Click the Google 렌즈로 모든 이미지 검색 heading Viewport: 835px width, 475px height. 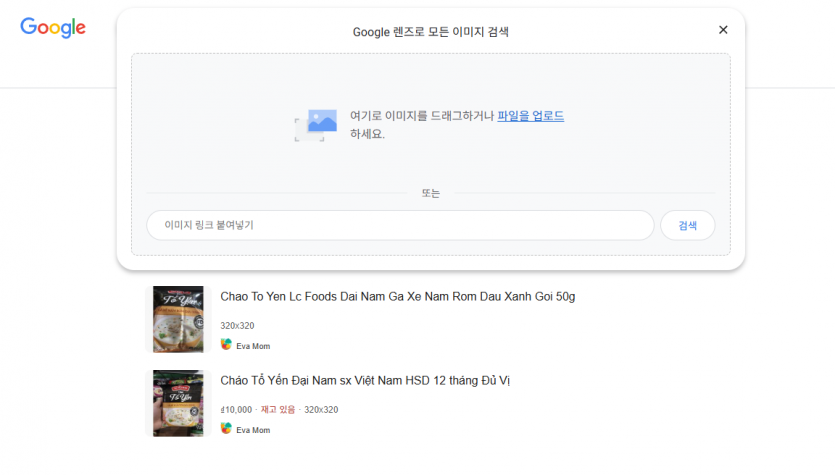pos(430,32)
